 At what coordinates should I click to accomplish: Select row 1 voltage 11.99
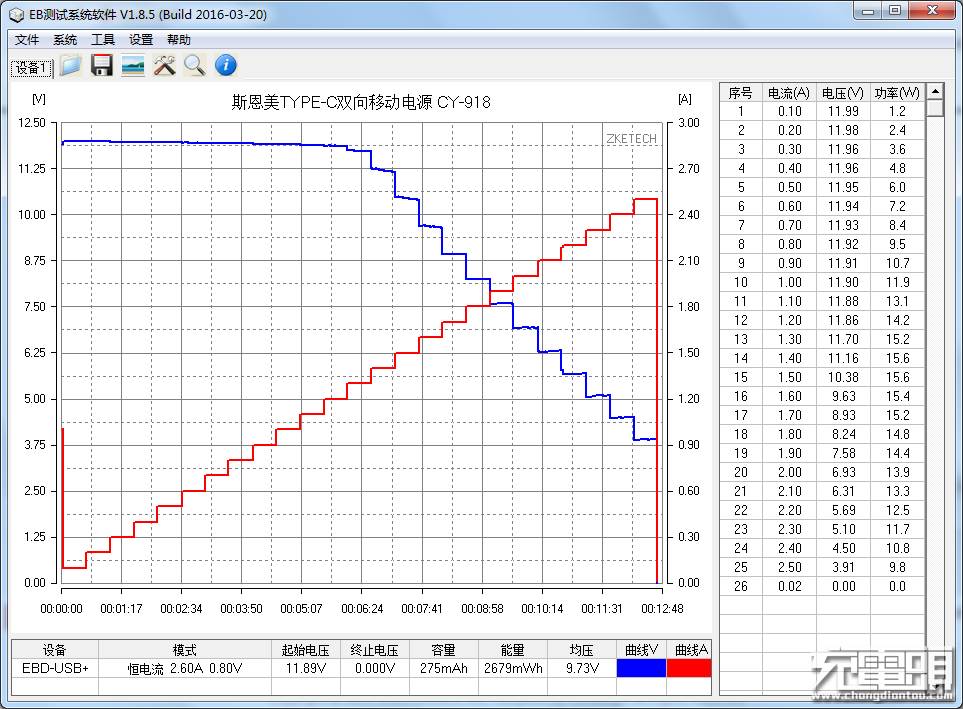pyautogui.click(x=843, y=111)
